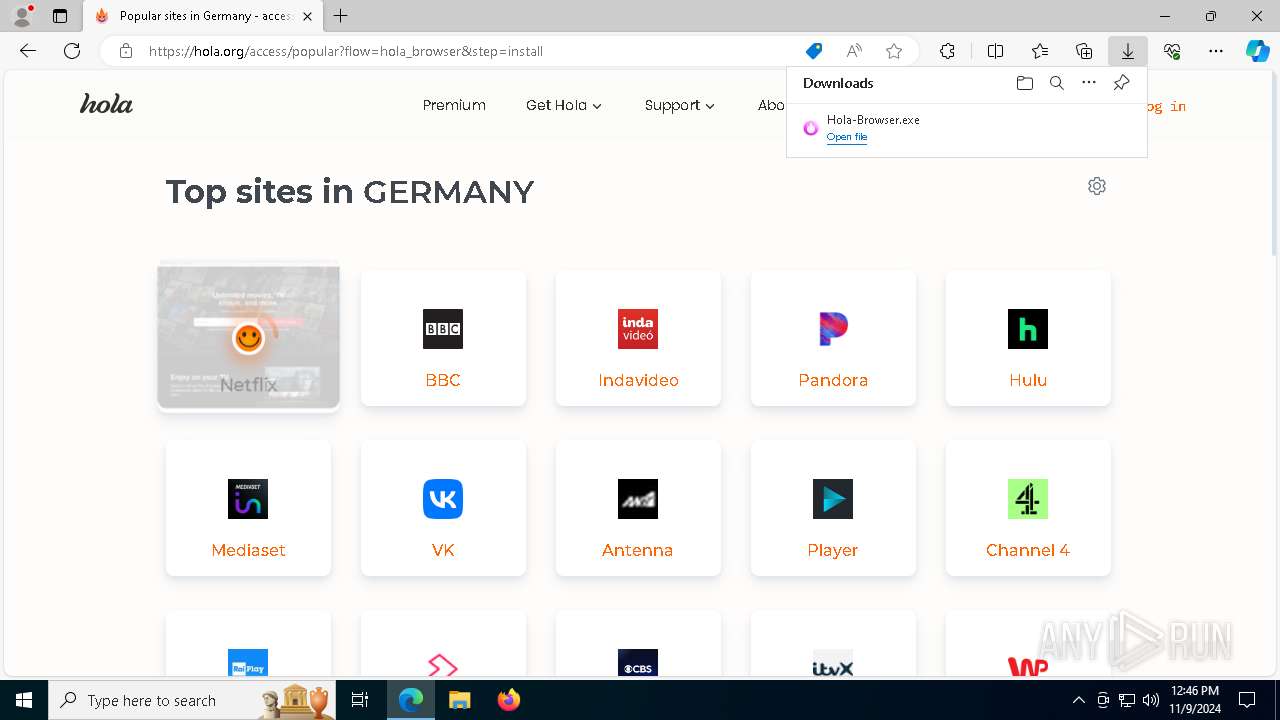
Task: Open the Player site tile
Action: point(833,508)
